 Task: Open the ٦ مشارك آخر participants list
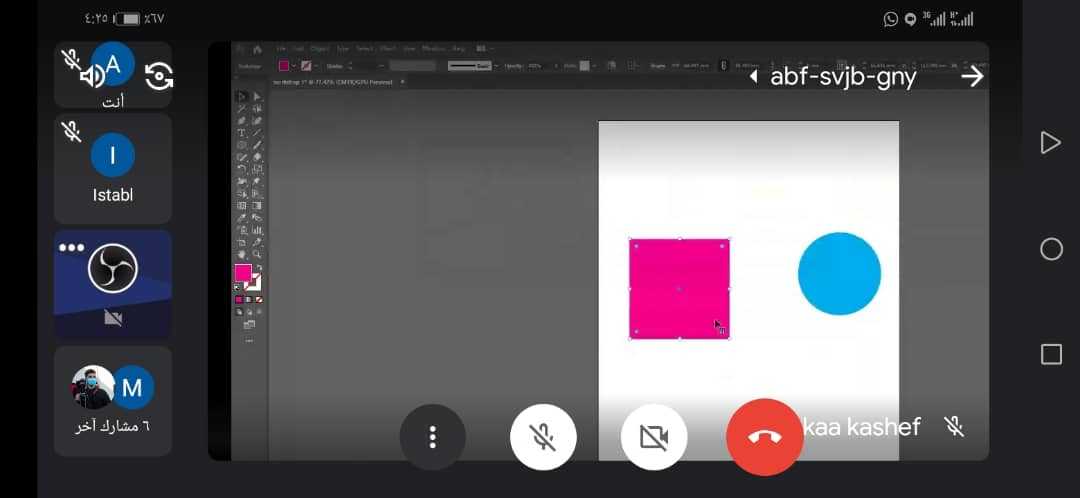tap(112, 400)
